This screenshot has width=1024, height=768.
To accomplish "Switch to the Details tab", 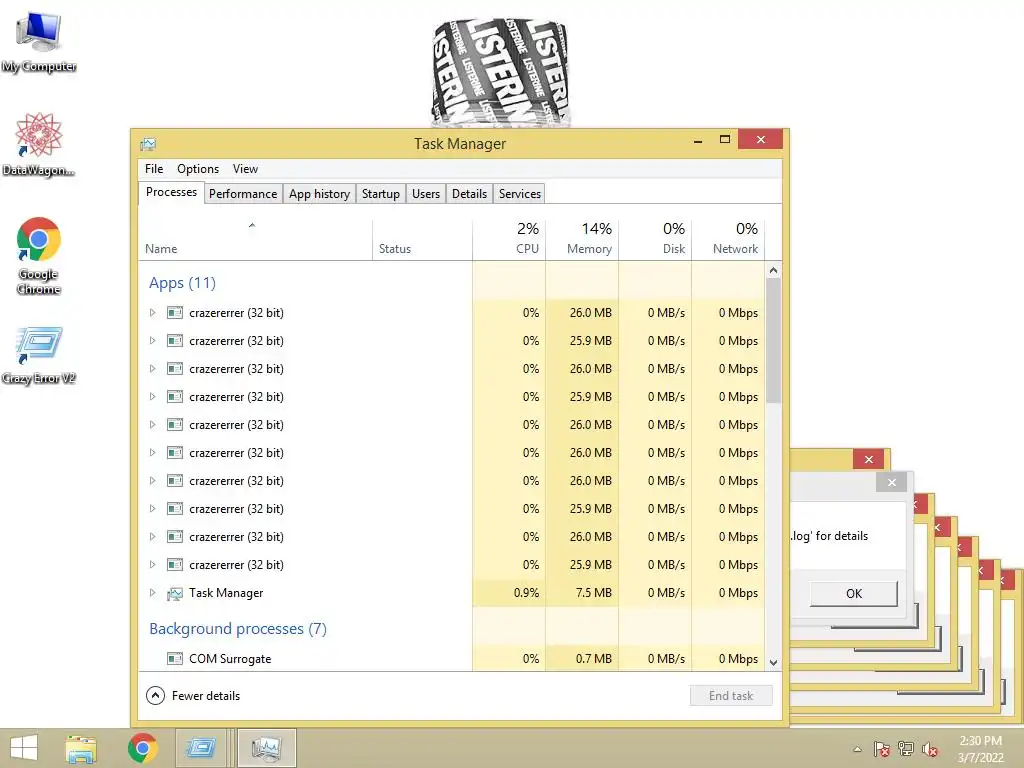I will (470, 194).
